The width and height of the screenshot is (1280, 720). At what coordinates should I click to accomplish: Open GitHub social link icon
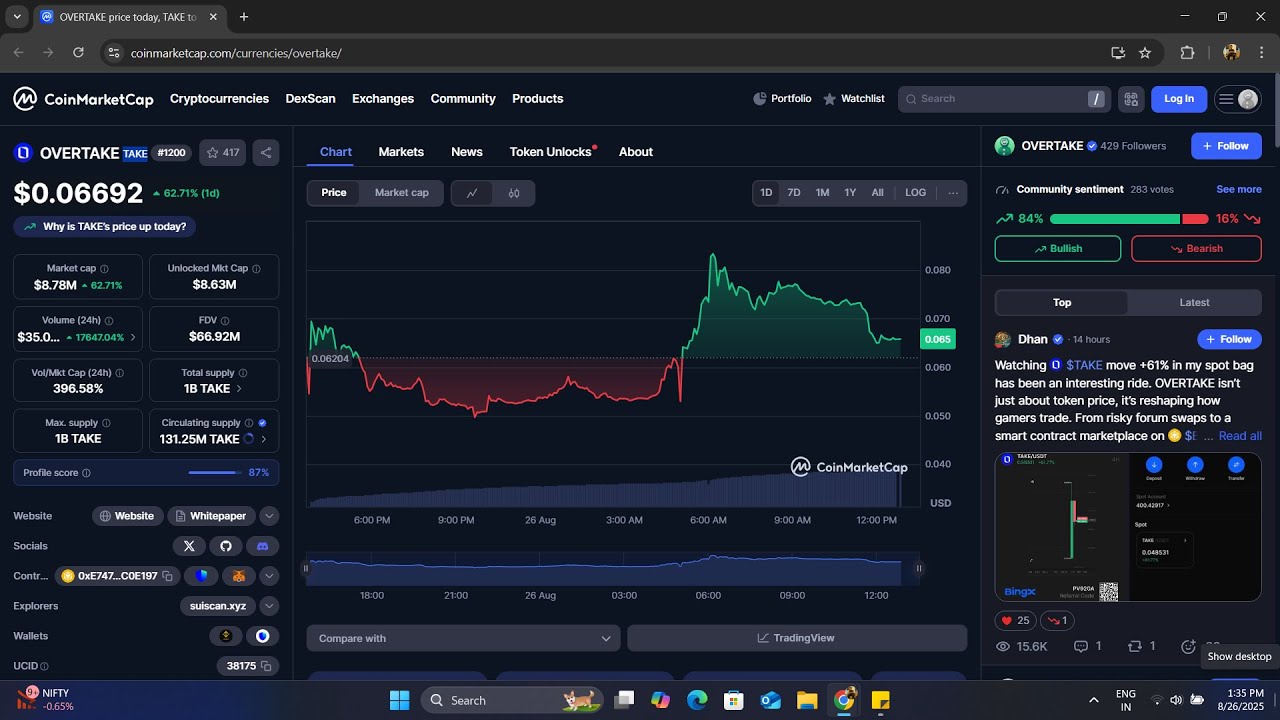coord(226,546)
